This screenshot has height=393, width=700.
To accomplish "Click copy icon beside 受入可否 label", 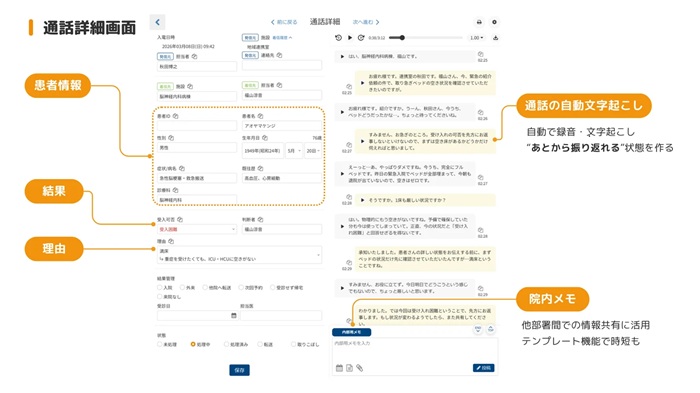I will click(x=180, y=220).
